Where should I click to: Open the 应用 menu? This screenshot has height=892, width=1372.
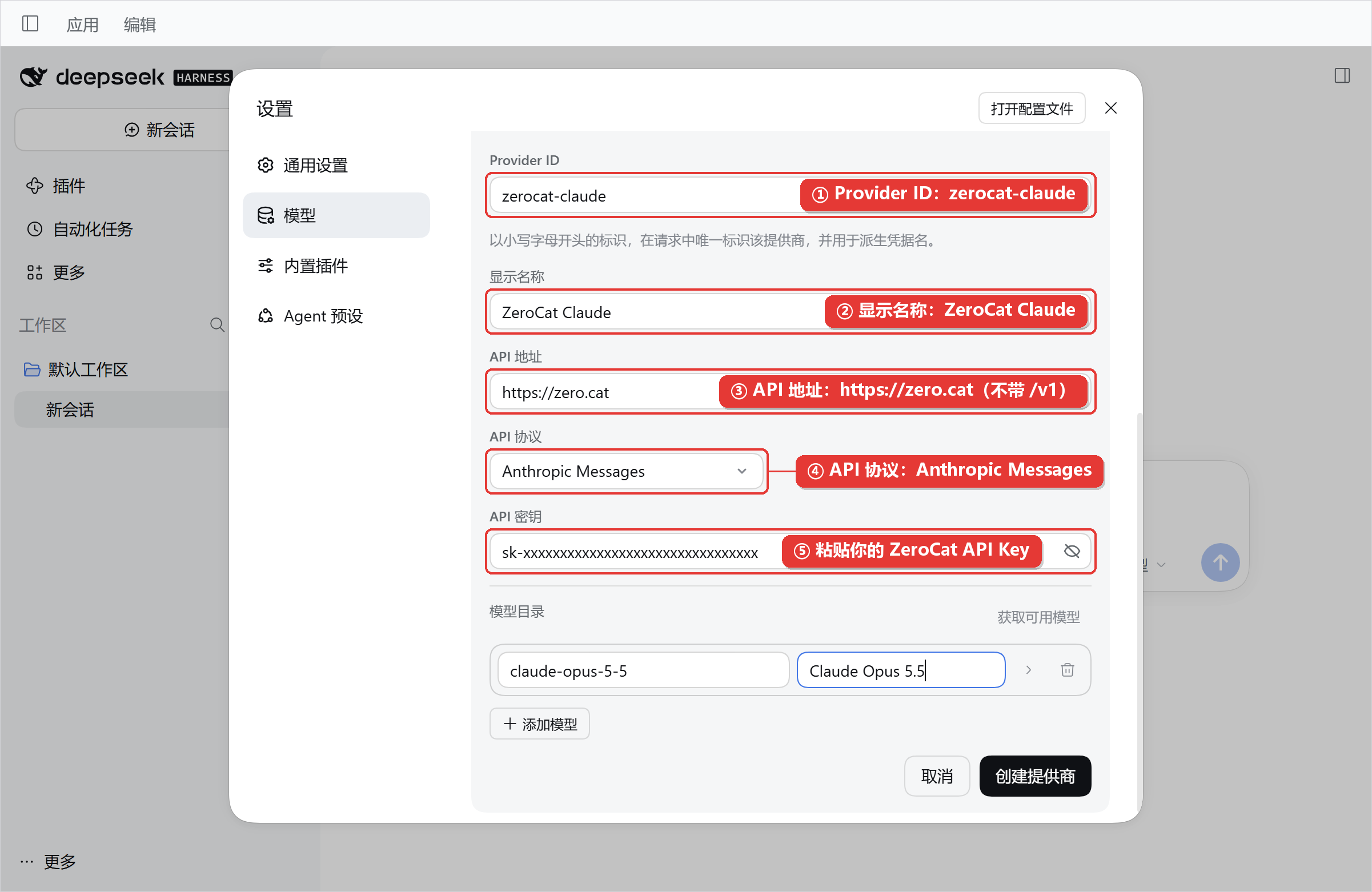pos(82,24)
